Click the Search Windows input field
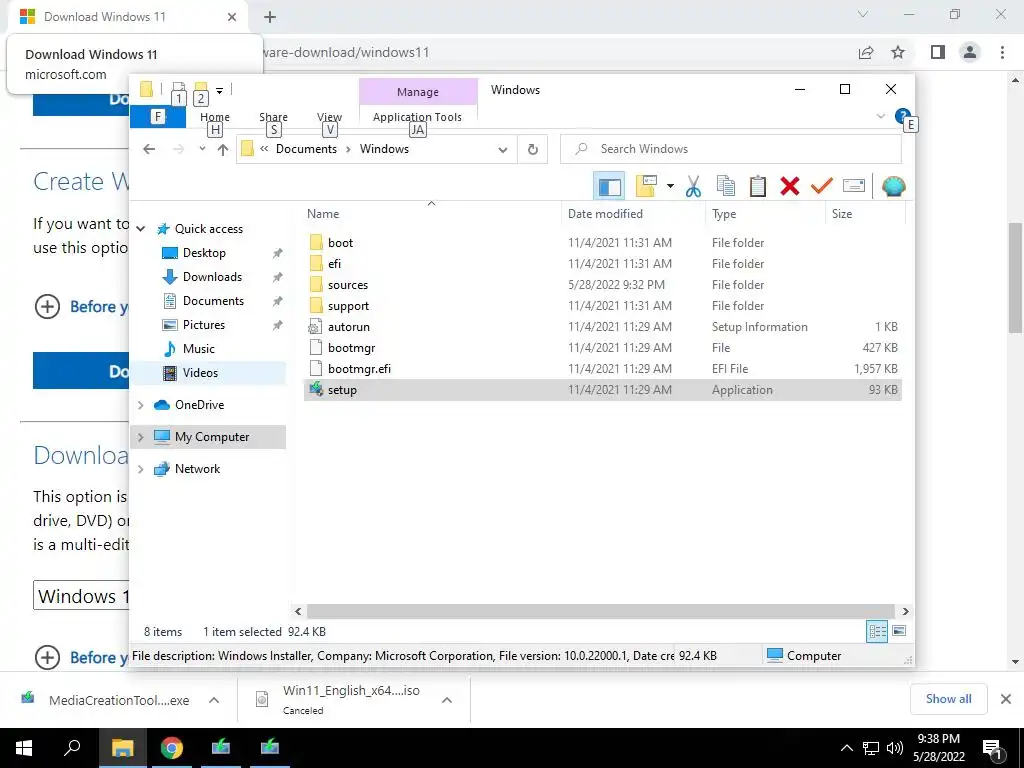 (x=731, y=149)
